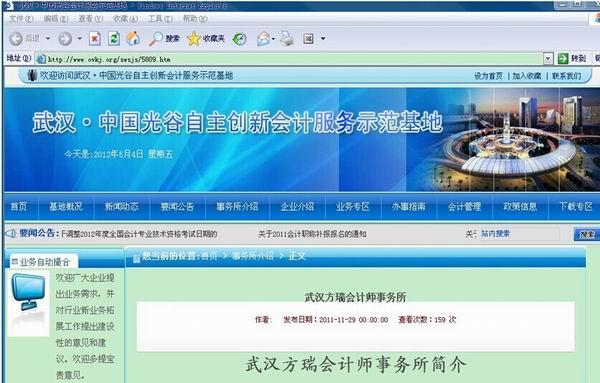Open the Mail icon dropdown arrow
The width and height of the screenshot is (600, 383).
tap(273, 39)
